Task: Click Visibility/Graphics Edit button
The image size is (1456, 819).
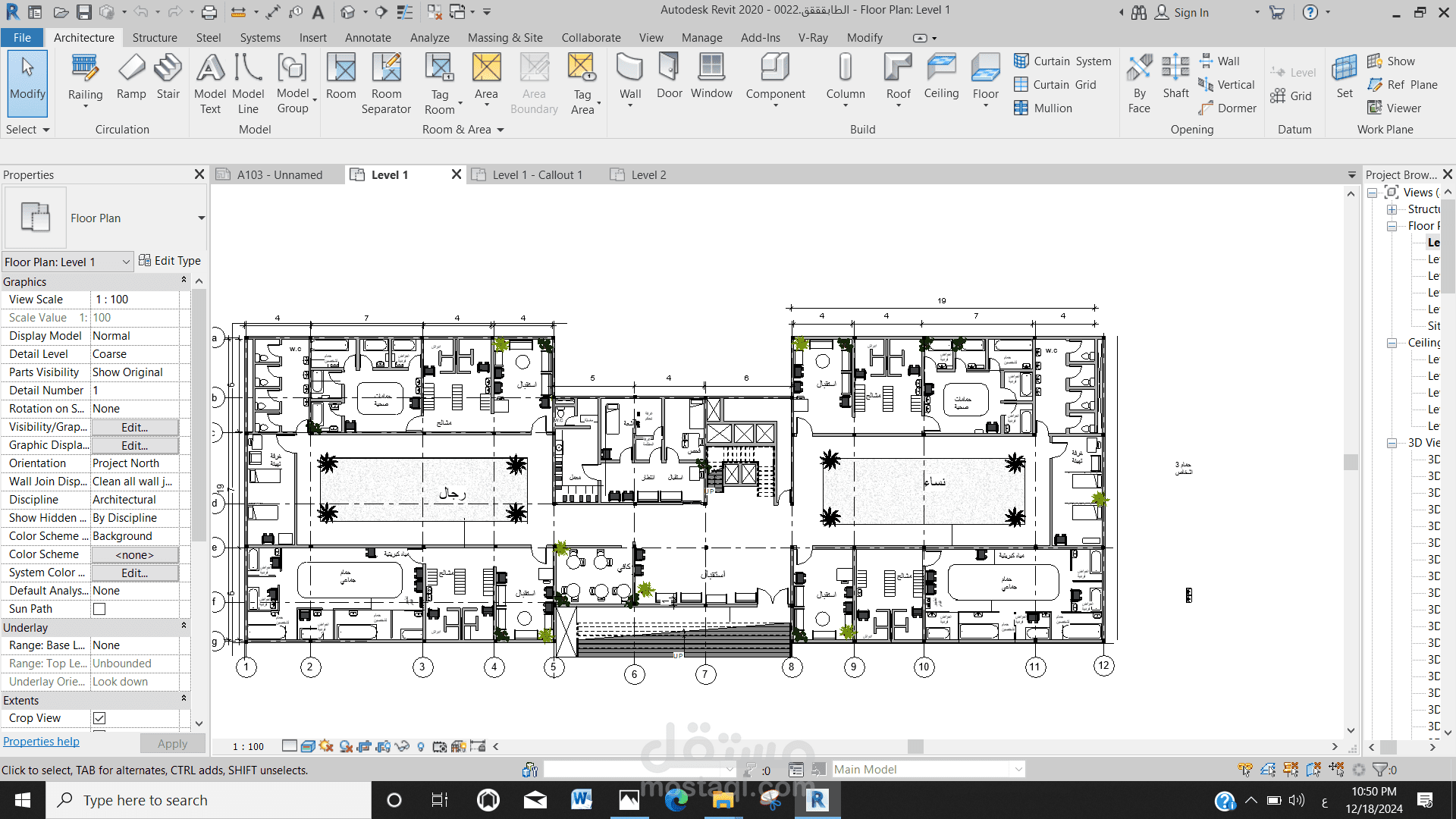Action: [134, 428]
